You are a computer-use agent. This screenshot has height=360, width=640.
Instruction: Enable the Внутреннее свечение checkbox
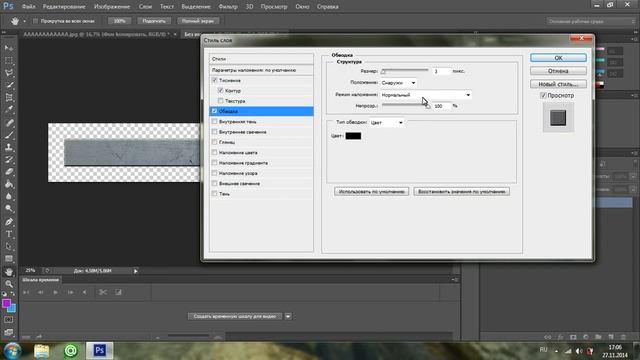click(x=215, y=132)
